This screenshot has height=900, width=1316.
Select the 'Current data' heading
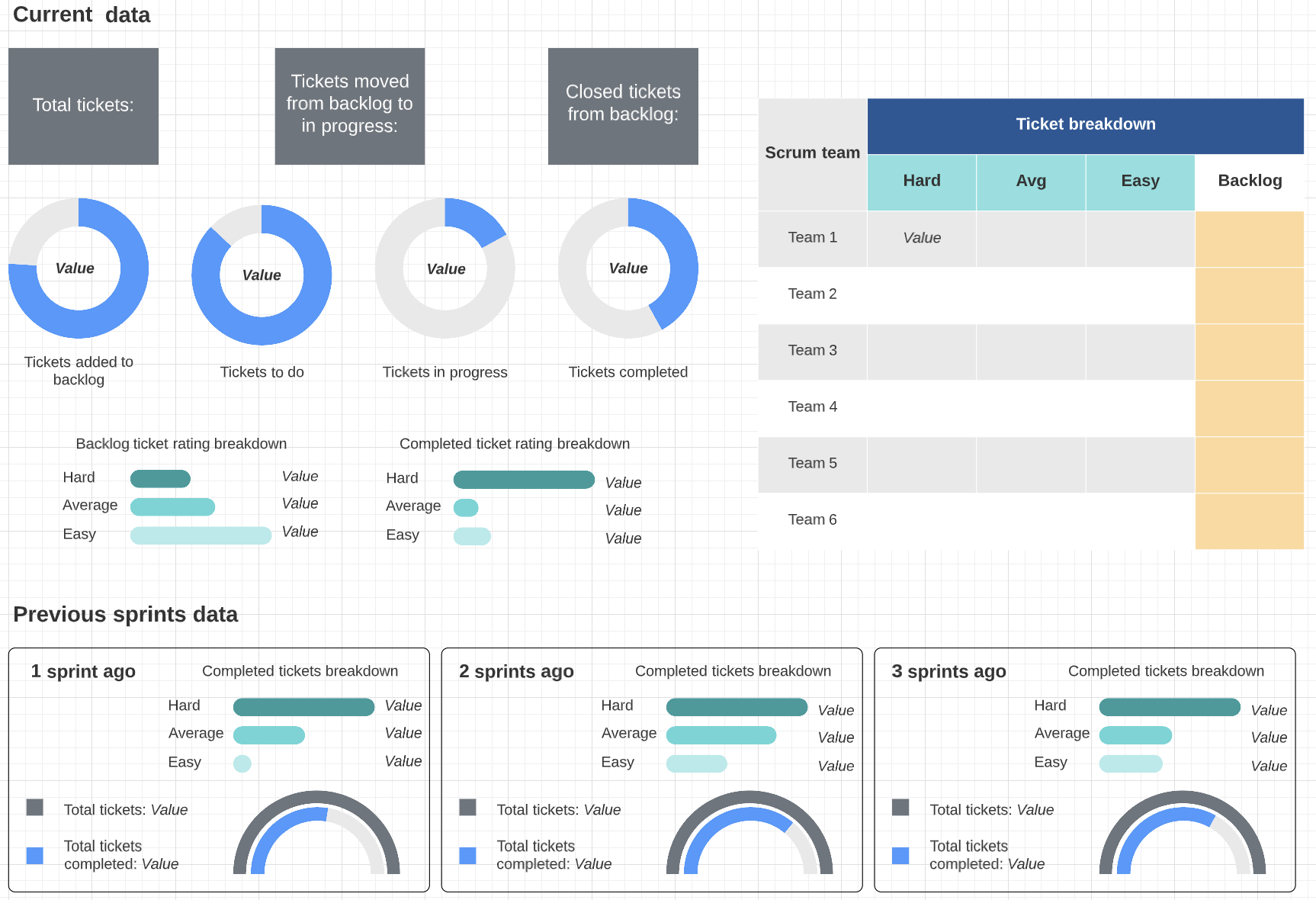(82, 14)
